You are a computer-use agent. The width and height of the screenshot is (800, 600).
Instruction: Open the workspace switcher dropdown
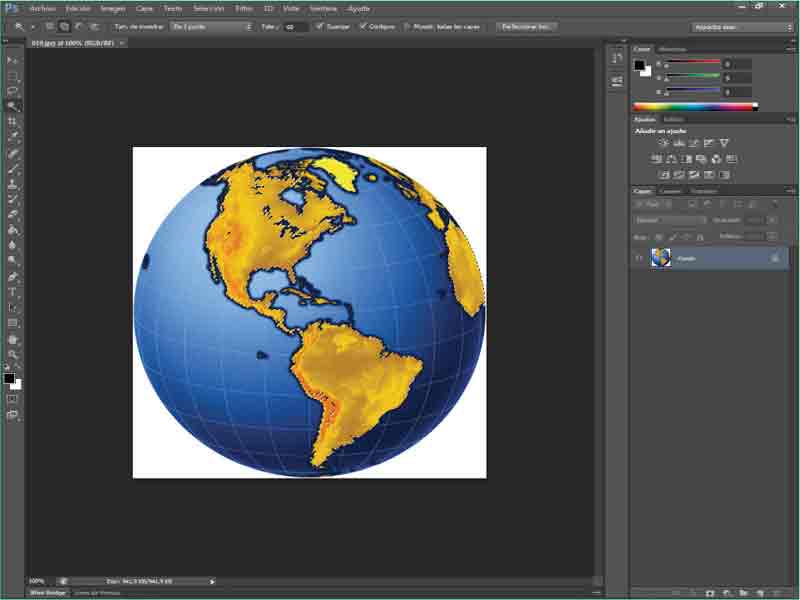(743, 26)
